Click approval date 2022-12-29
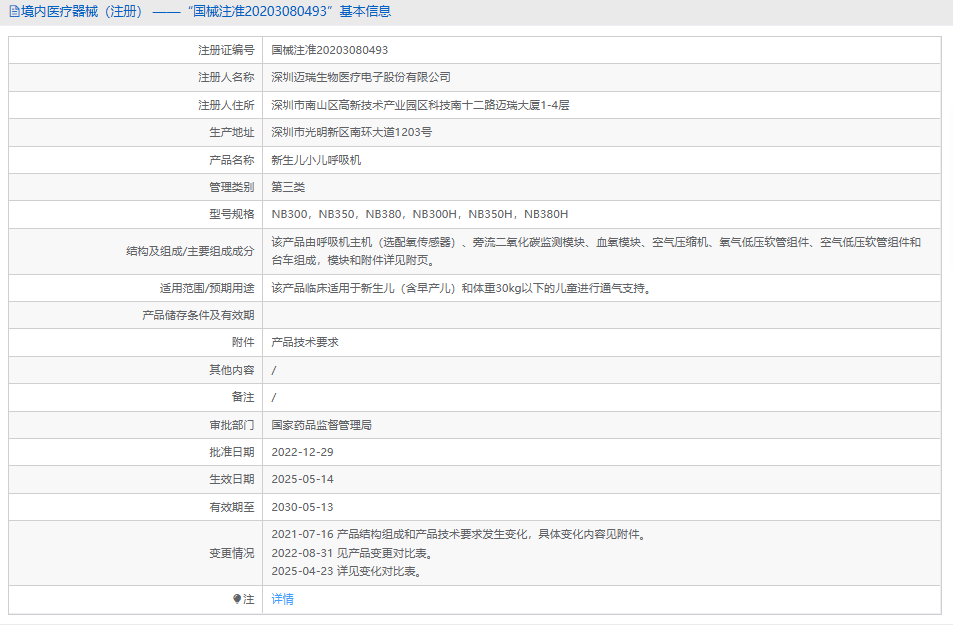This screenshot has width=953, height=625. (x=303, y=452)
